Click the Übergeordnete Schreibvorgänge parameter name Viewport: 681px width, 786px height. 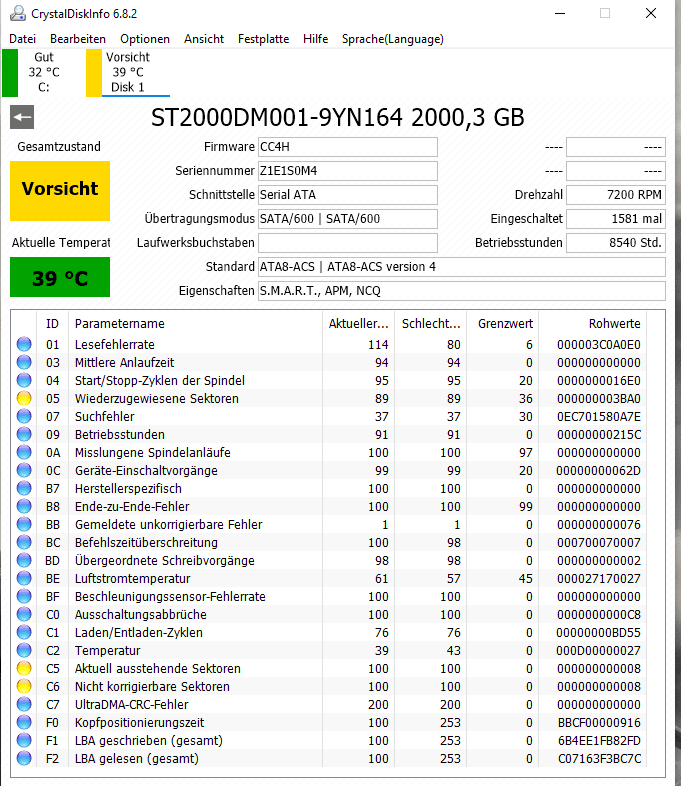(165, 561)
